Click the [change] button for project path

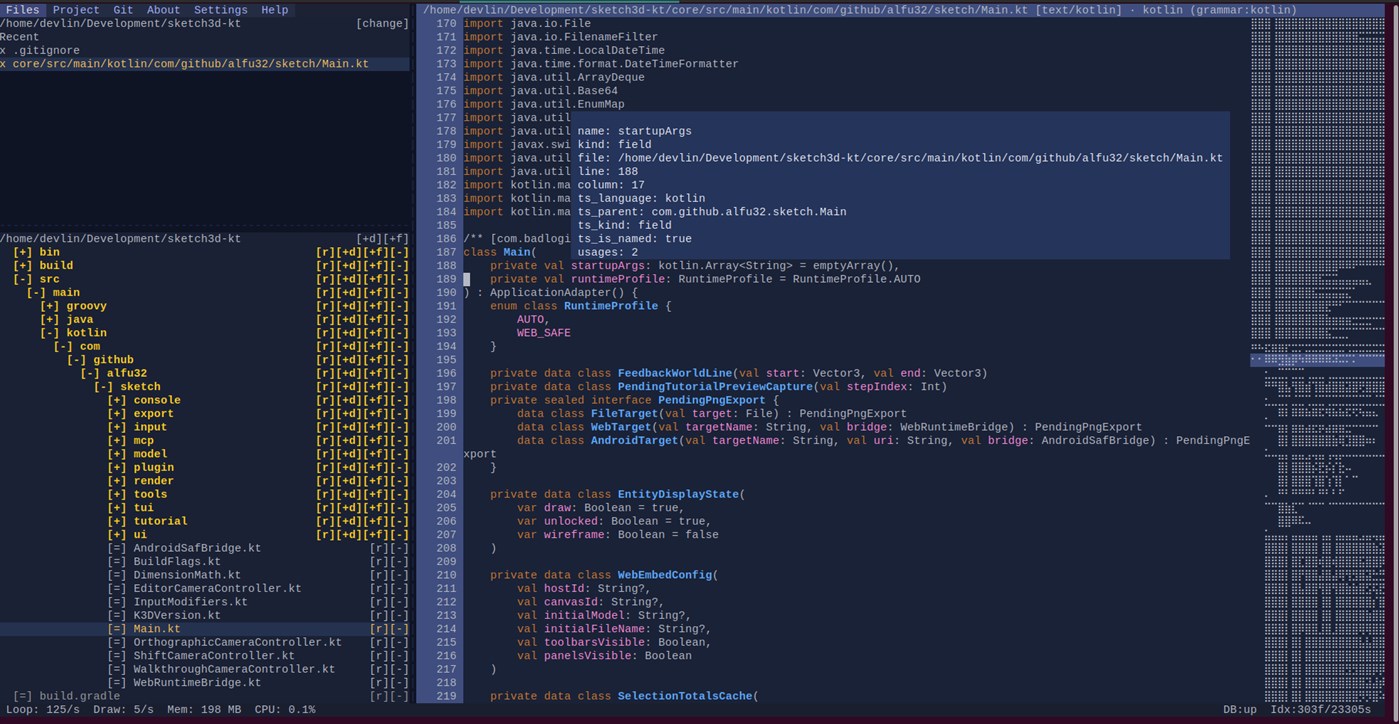[382, 23]
